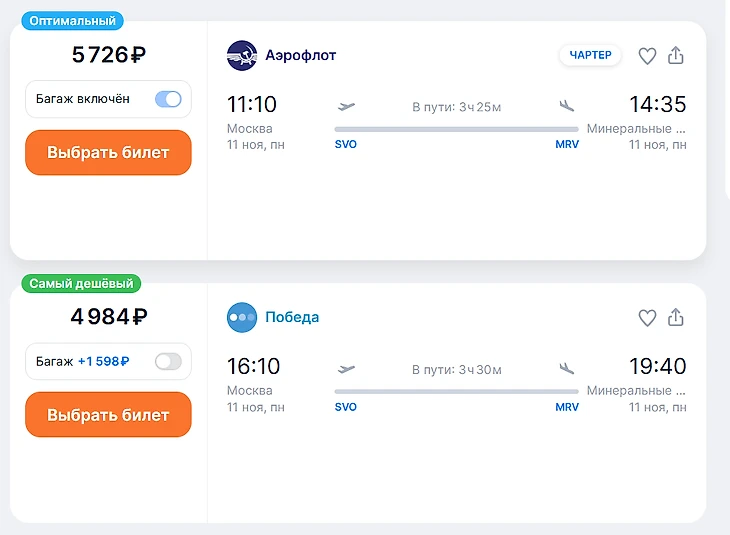Viewport: 730px width, 535px height.
Task: Select the 4 984₽ ticket button
Action: (x=108, y=415)
